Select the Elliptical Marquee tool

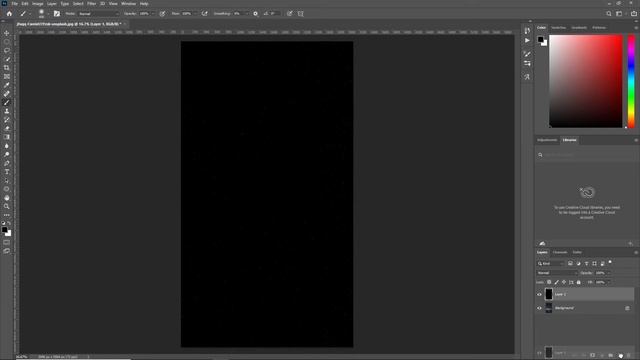(7, 42)
